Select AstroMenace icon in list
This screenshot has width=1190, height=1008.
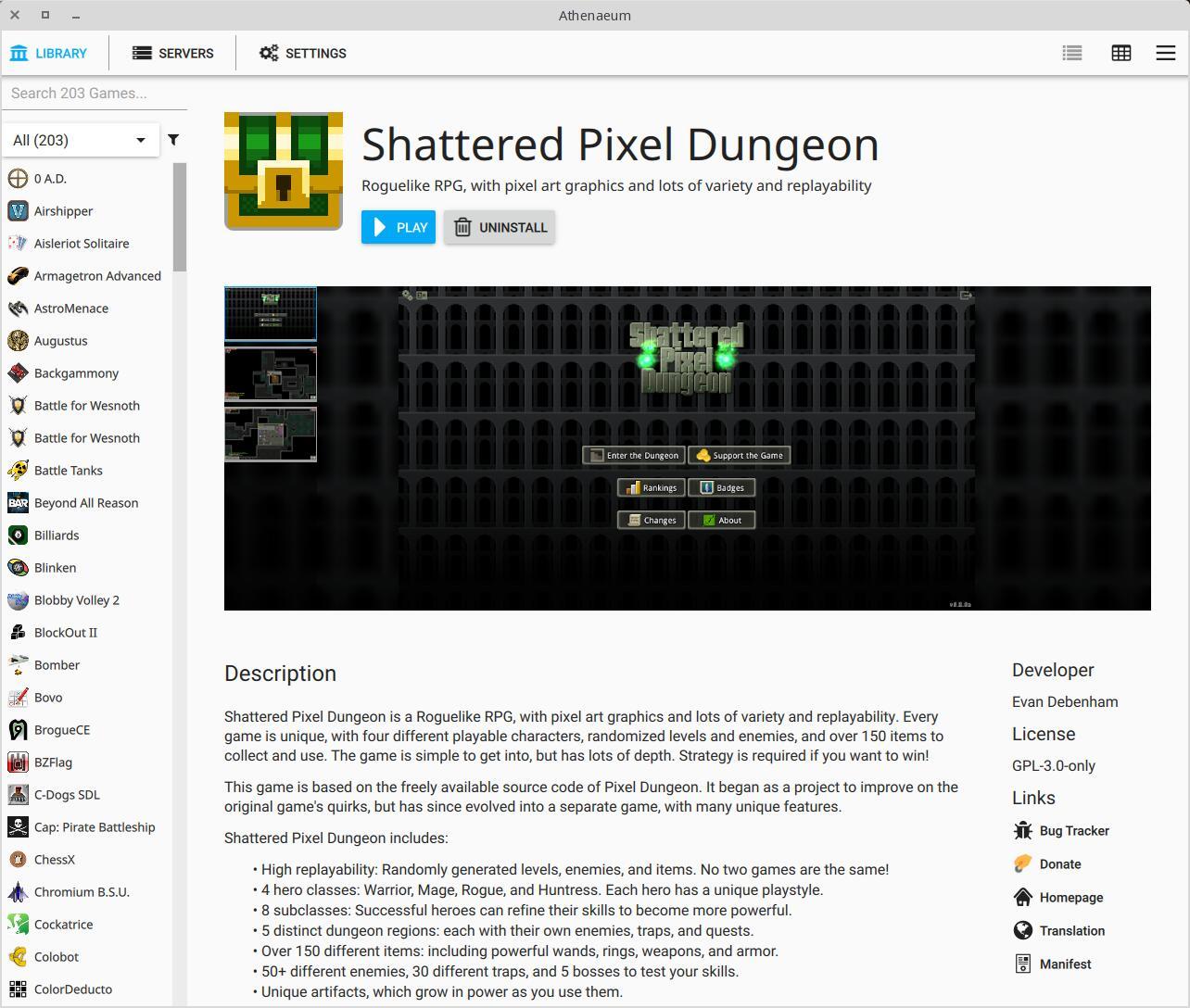tap(18, 308)
